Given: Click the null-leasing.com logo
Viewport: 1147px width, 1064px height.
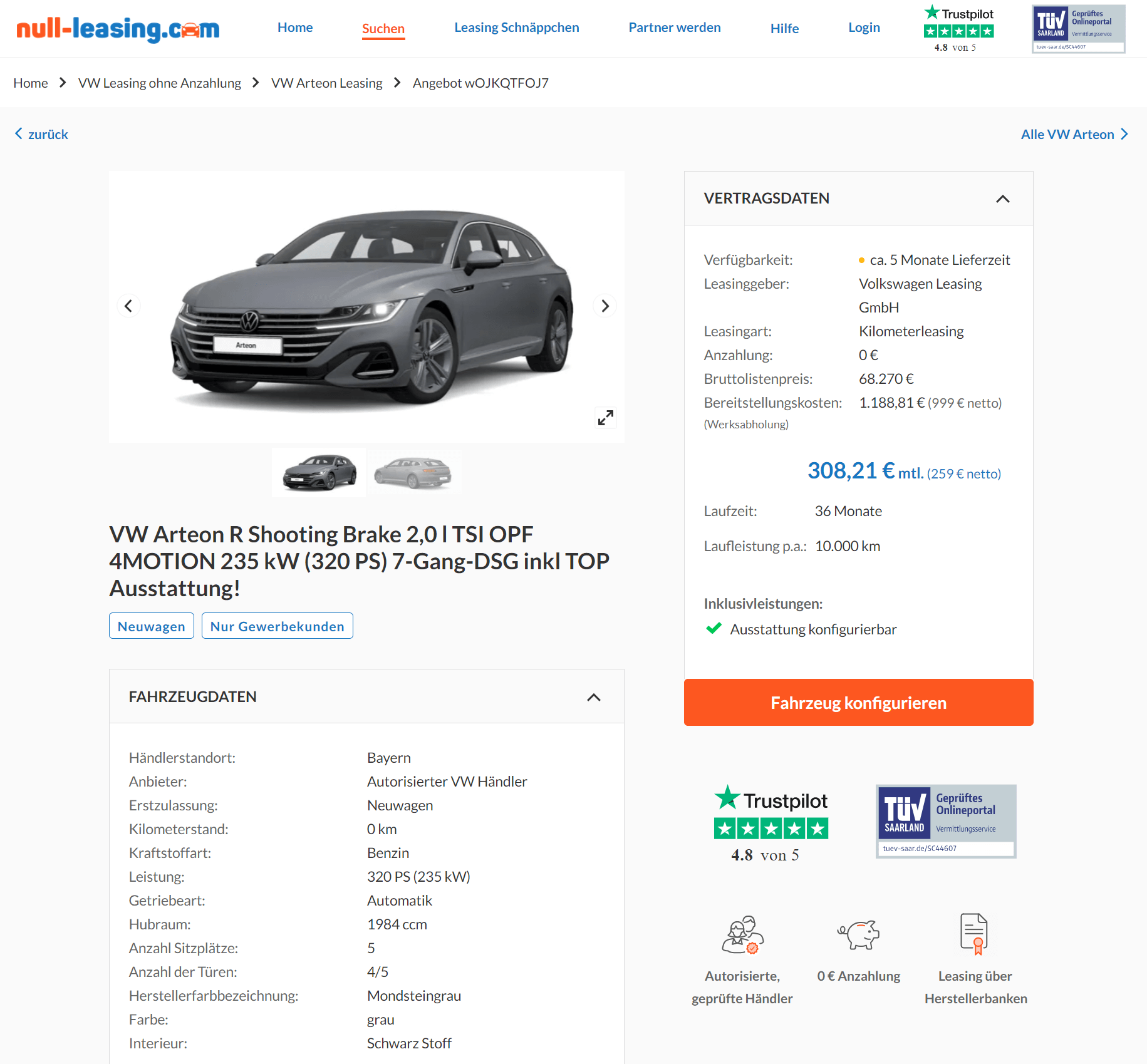Looking at the screenshot, I should tap(118, 29).
